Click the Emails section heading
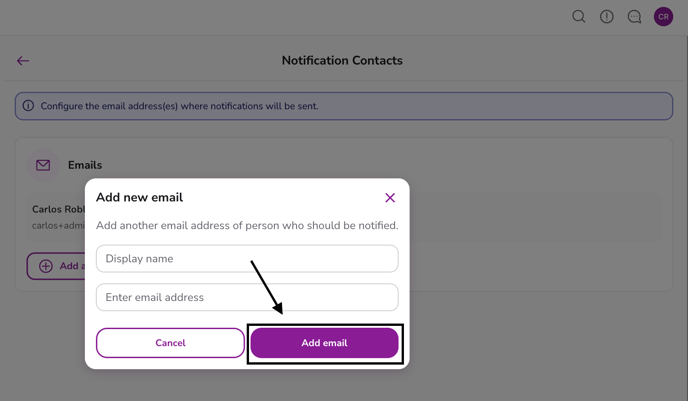Image resolution: width=688 pixels, height=401 pixels. pyautogui.click(x=85, y=165)
